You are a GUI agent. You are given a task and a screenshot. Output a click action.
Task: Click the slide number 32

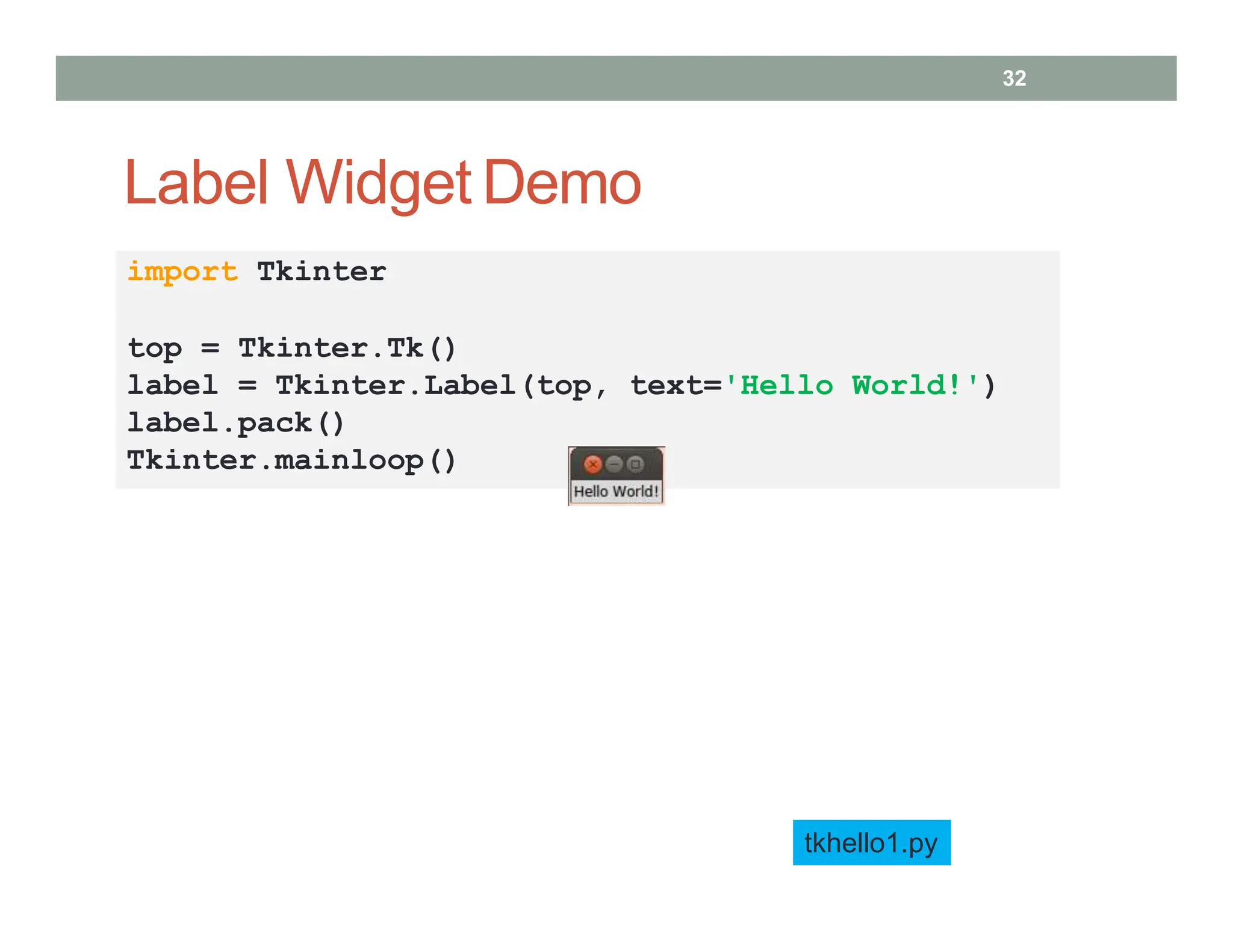[x=1014, y=78]
